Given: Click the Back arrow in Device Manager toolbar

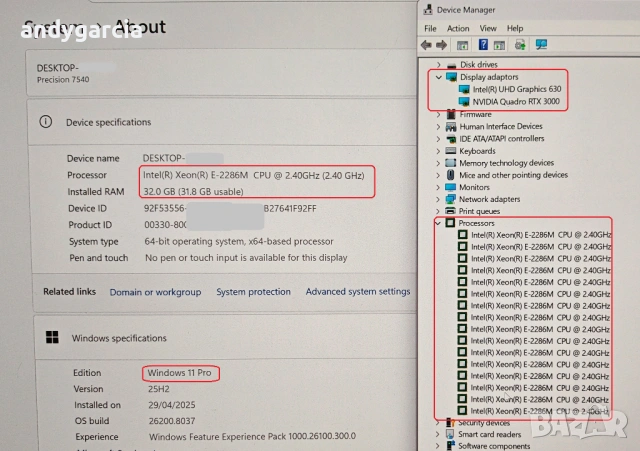Looking at the screenshot, I should (428, 45).
